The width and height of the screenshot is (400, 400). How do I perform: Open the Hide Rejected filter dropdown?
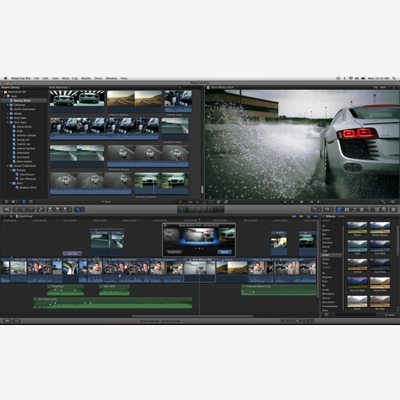click(60, 87)
